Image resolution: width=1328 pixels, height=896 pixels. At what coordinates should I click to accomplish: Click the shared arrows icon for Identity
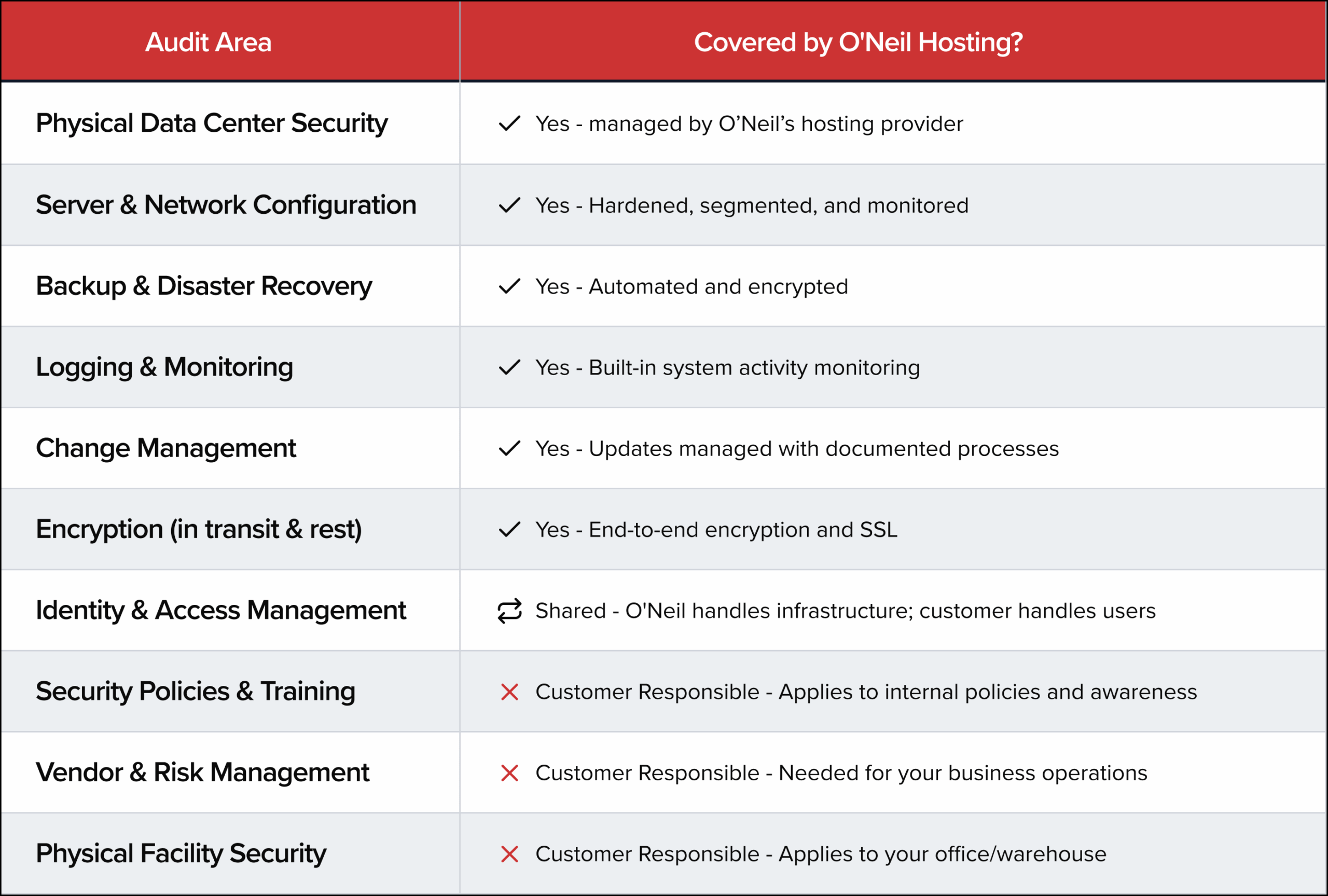pos(509,611)
